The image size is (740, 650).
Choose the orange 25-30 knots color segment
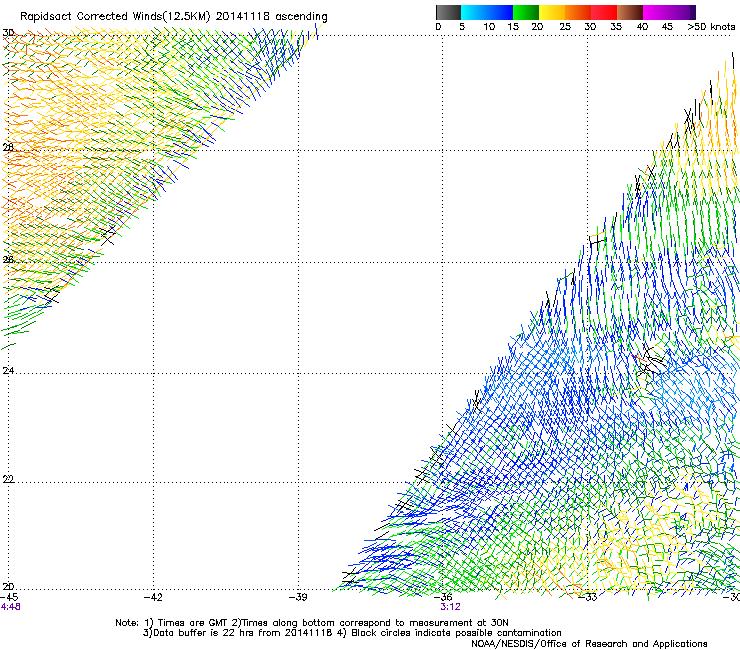point(578,12)
